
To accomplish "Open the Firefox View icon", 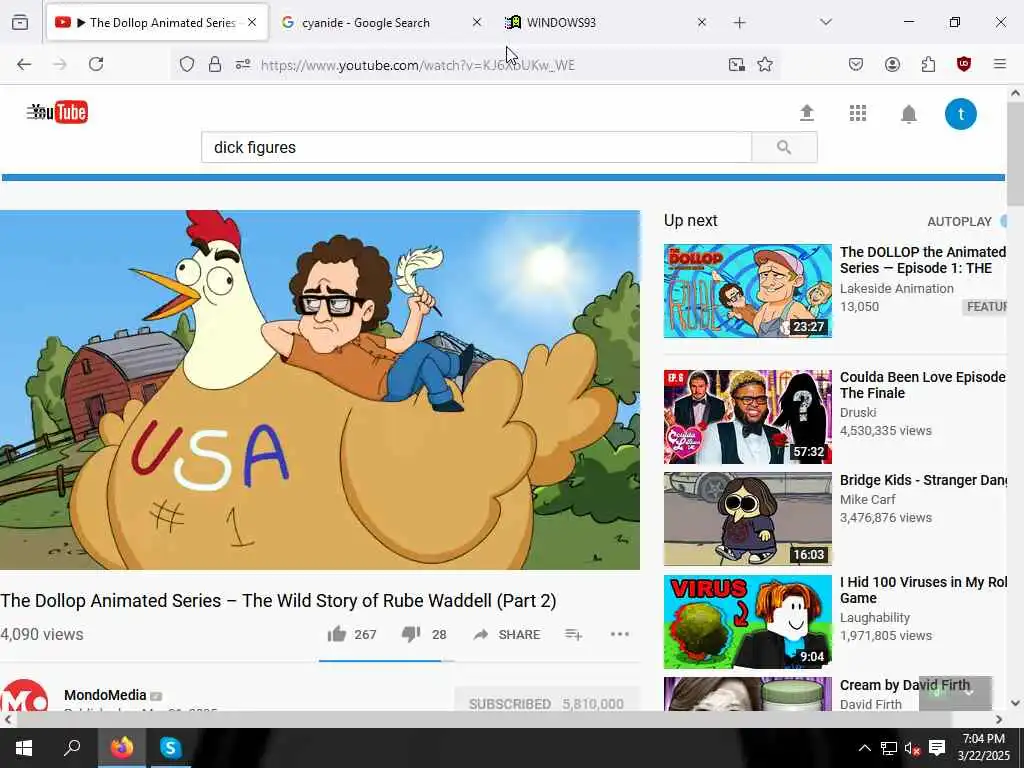I will coord(20,22).
